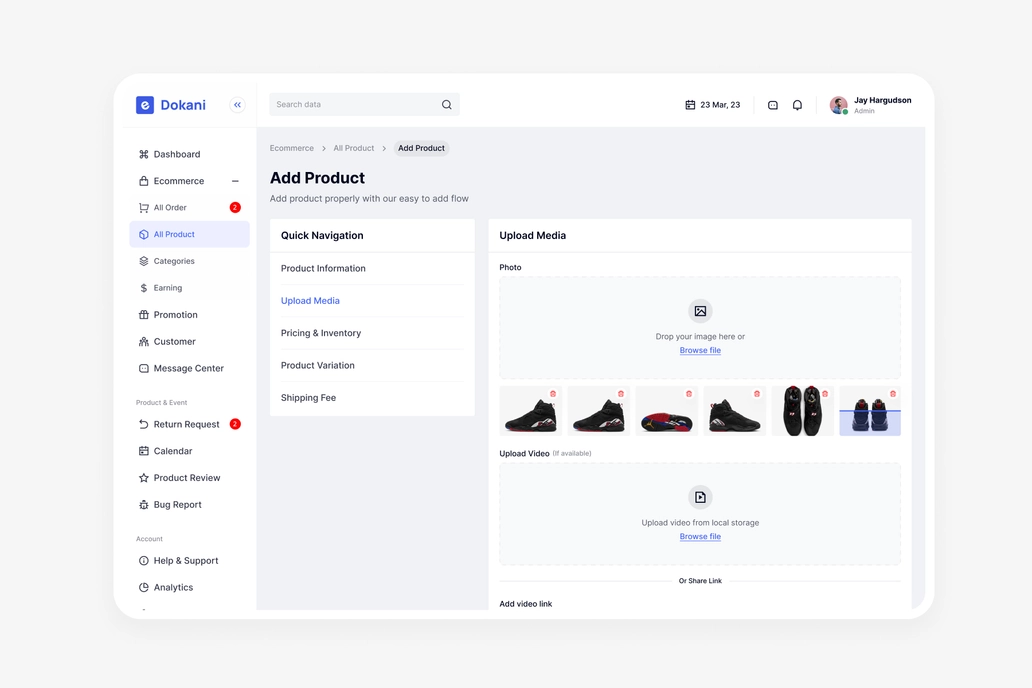Click the Promotion gift icon
1032x688 pixels.
(x=143, y=315)
